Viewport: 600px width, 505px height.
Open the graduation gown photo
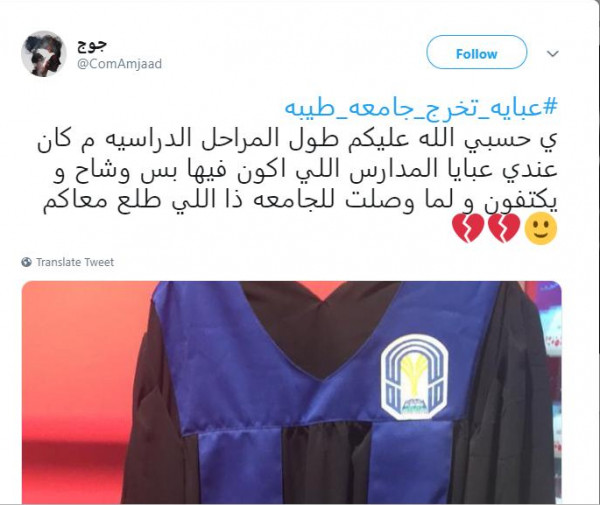click(x=292, y=392)
